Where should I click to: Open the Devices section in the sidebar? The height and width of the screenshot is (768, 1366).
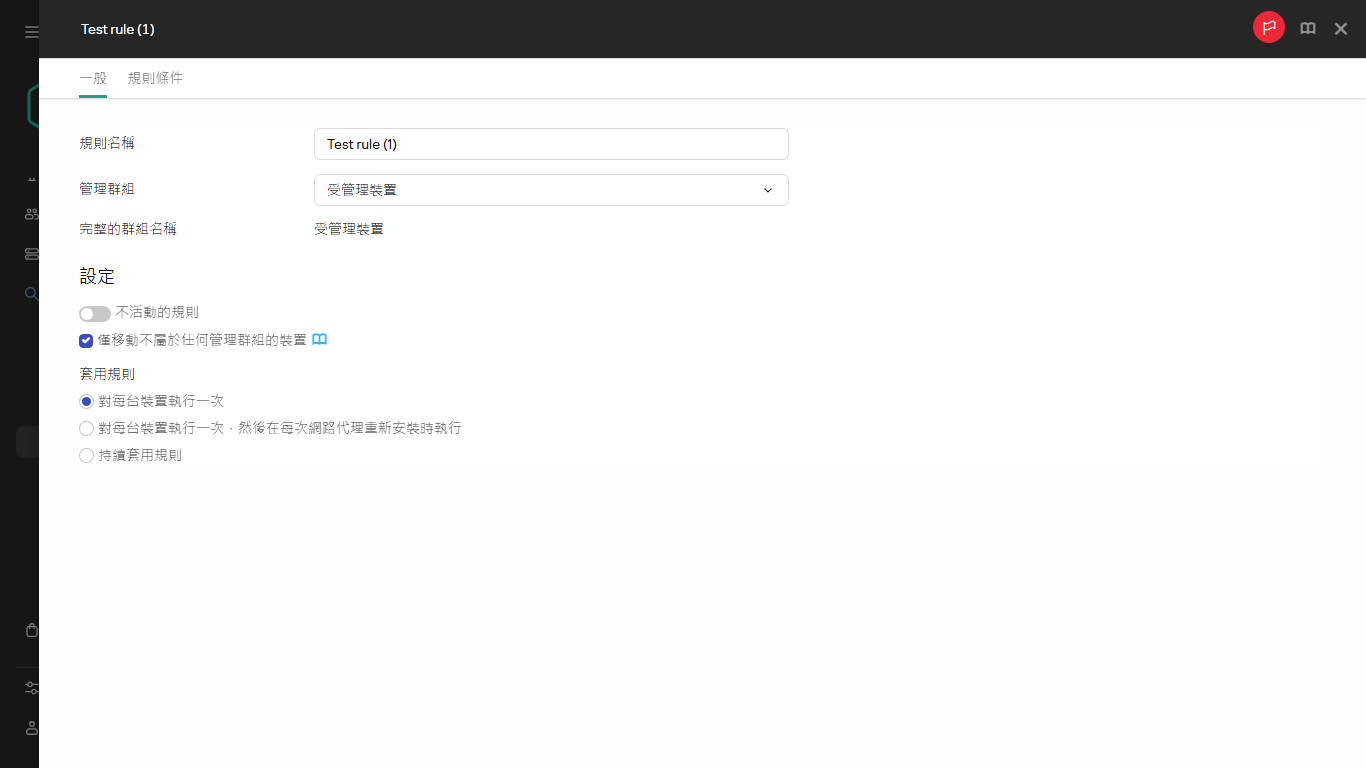tap(31, 213)
